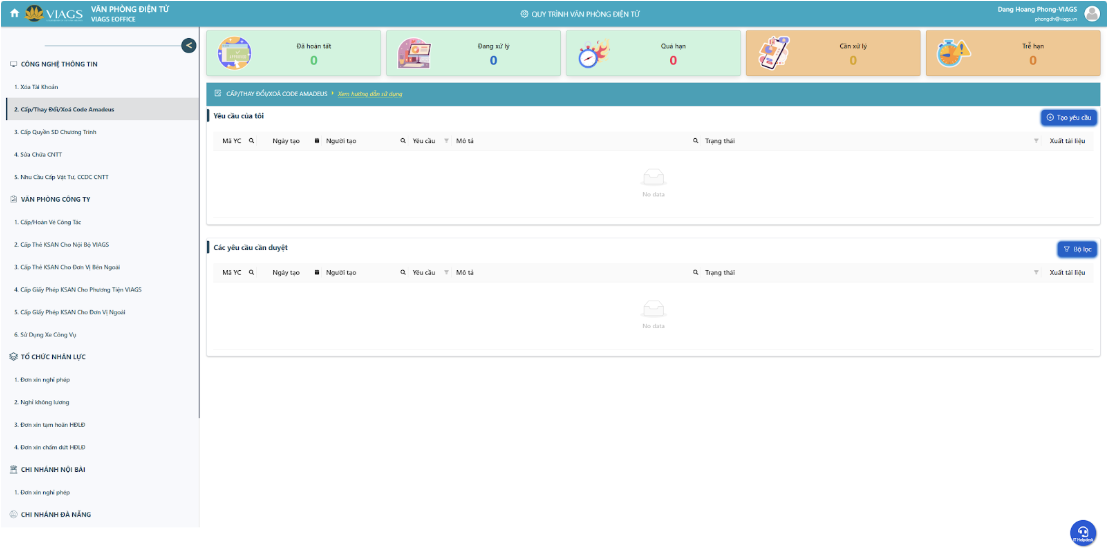
Task: Click the 'Cần xử lý' card icon
Action: pos(774,53)
